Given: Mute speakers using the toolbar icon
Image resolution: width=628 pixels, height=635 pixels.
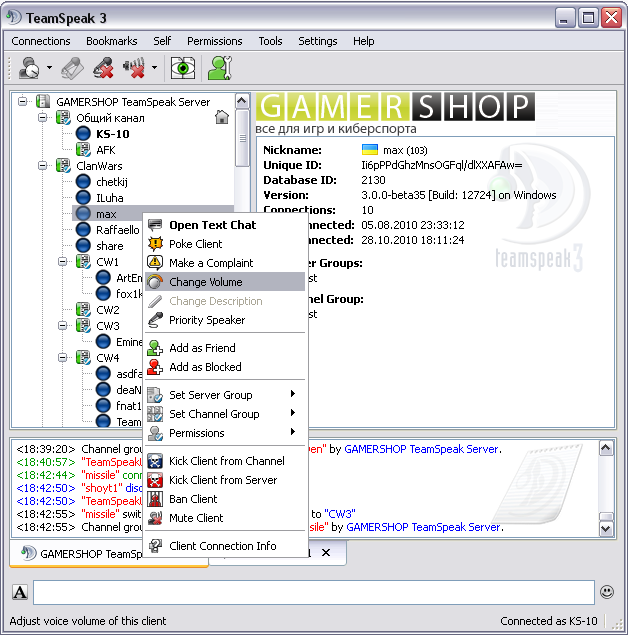Looking at the screenshot, I should (133, 68).
